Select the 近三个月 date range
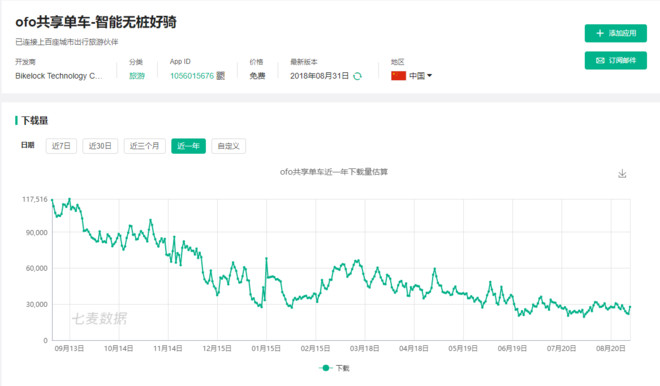Viewport: 660px width, 386px height. pos(144,146)
